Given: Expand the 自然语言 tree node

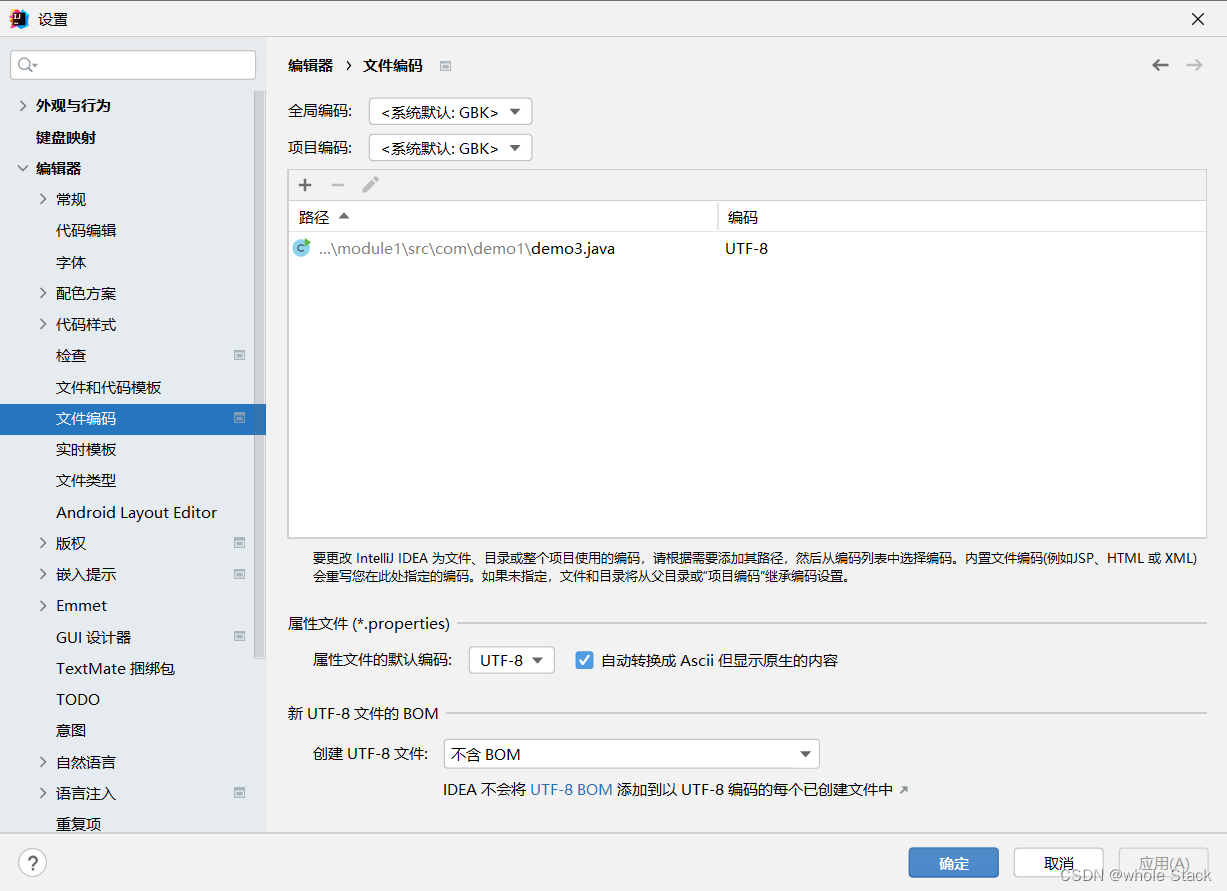Looking at the screenshot, I should click(43, 762).
